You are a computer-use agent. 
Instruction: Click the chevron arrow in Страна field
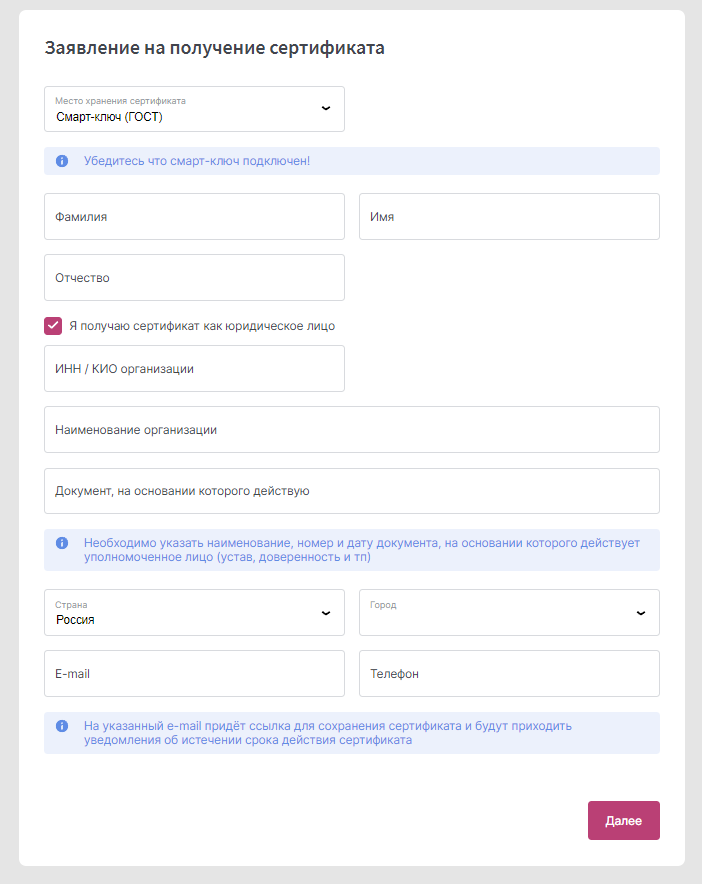326,613
